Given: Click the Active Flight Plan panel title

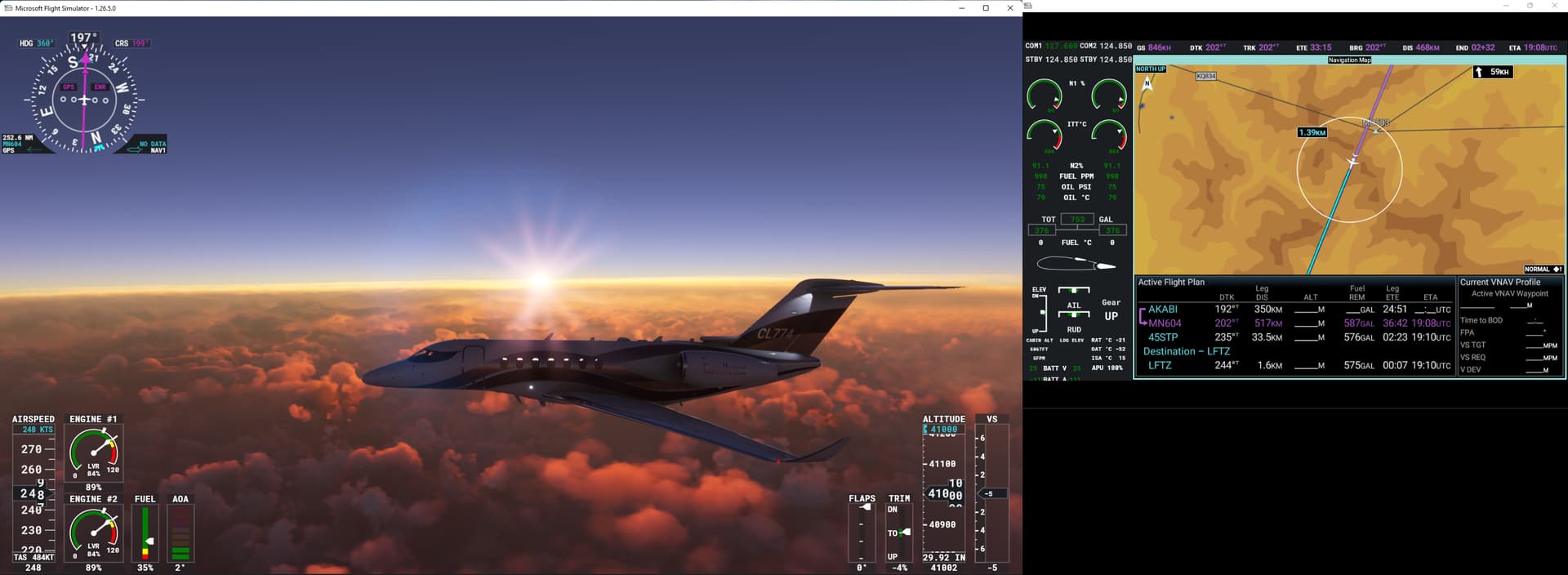Looking at the screenshot, I should pos(1171,283).
